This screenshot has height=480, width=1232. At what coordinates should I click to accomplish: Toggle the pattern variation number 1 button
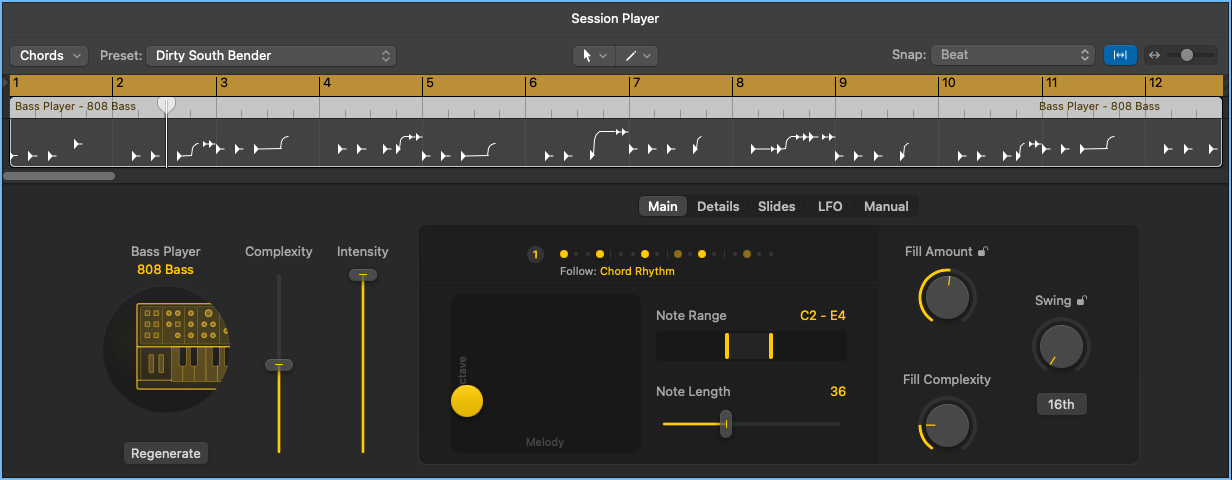click(x=535, y=255)
